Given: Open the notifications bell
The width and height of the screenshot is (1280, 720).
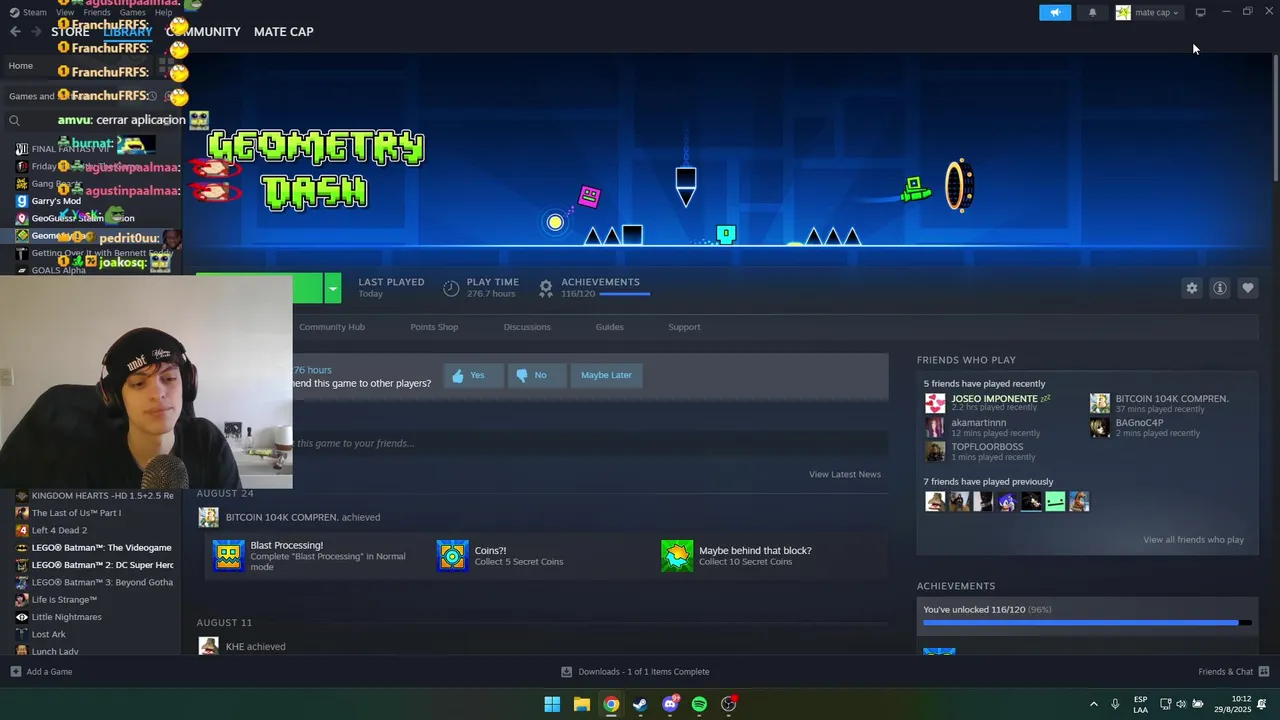Looking at the screenshot, I should [1092, 12].
